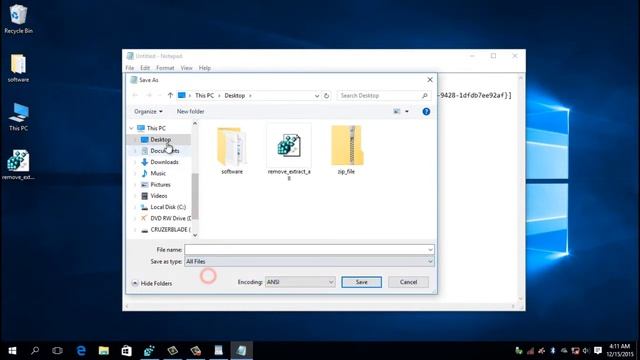Click This PC in the address breadcrumb
This screenshot has height=360, width=640.
[x=204, y=96]
